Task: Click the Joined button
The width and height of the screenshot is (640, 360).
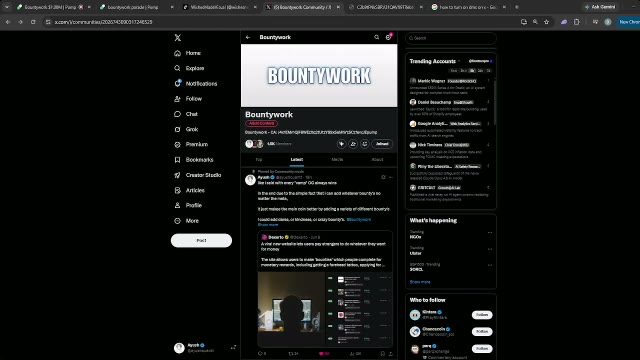Action: [382, 144]
